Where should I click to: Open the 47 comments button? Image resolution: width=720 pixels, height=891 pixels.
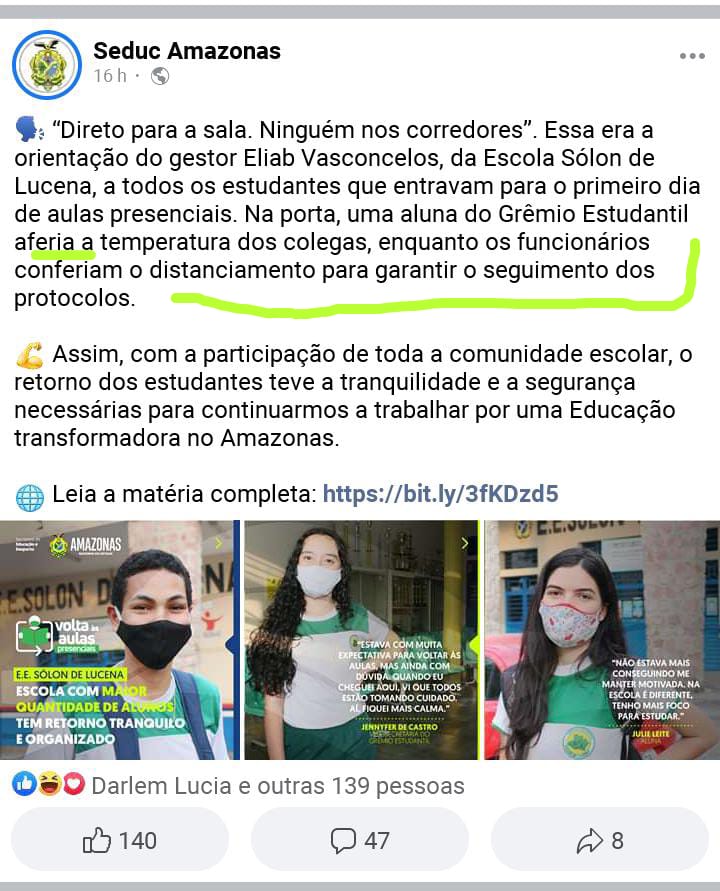click(360, 840)
